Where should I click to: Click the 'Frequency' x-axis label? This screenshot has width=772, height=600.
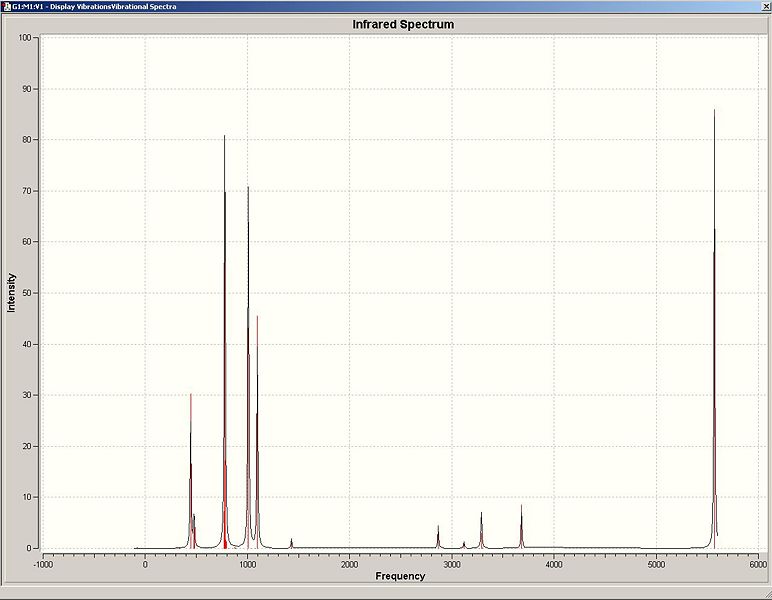pyautogui.click(x=400, y=576)
